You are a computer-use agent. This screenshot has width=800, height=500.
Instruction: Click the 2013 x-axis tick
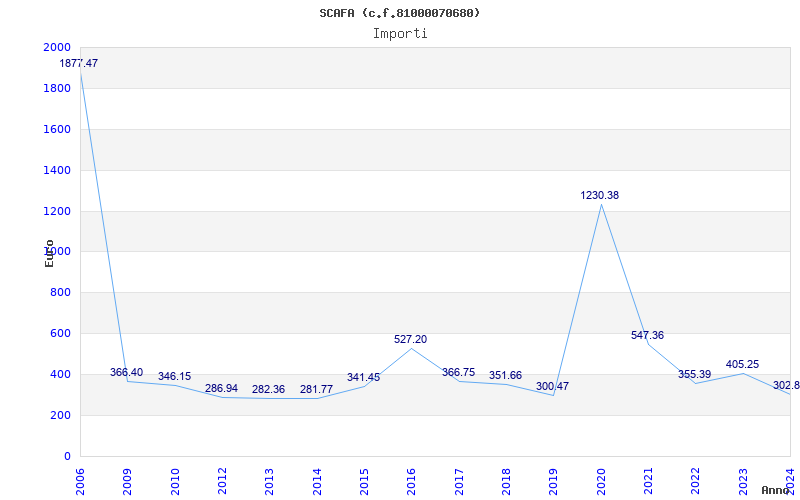(269, 481)
